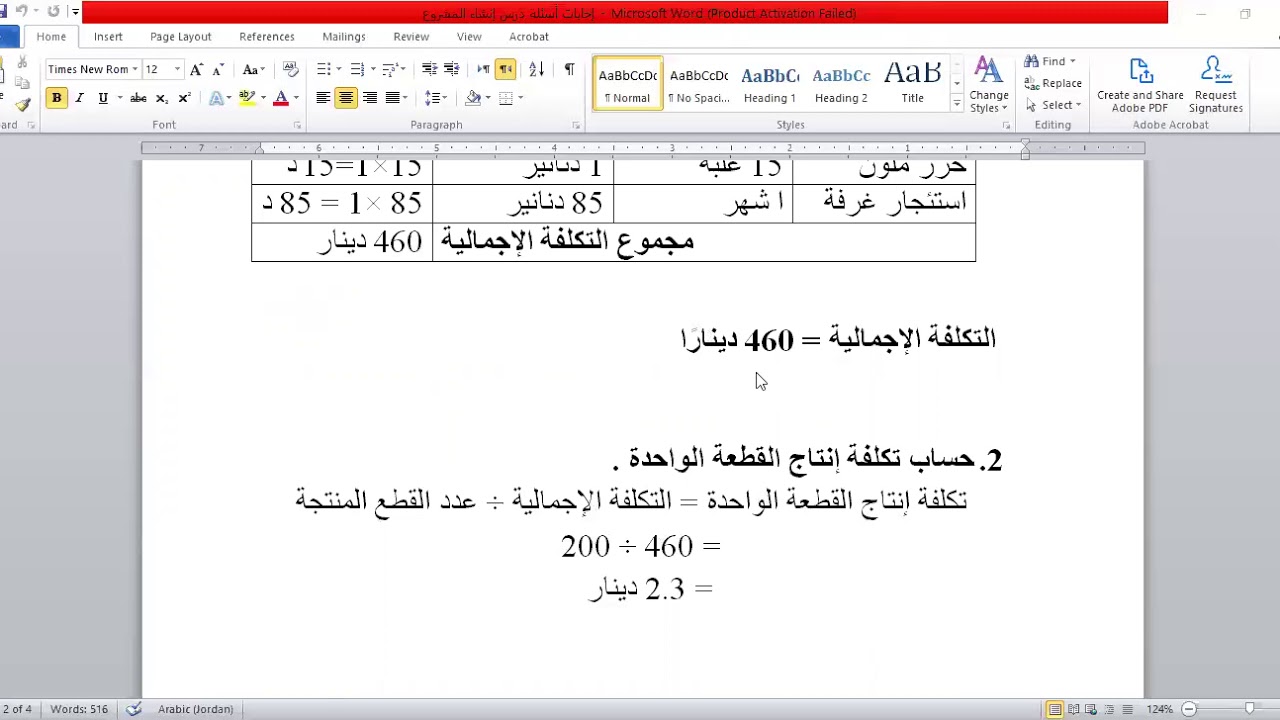Apply the Heading 2 style

[x=841, y=84]
